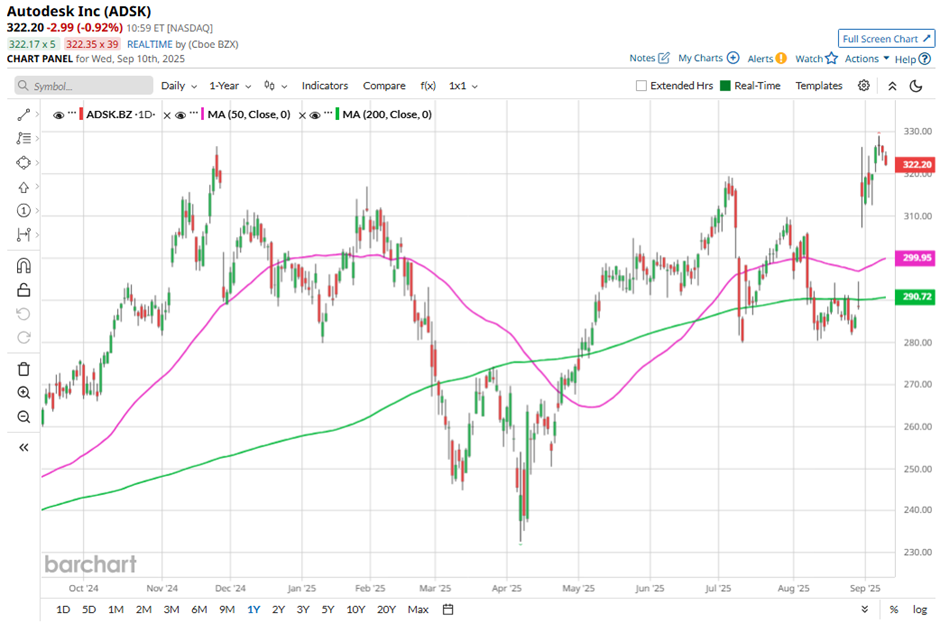Add chart to My Charts
Image resolution: width=940 pixels, height=623 pixels.
[x=733, y=58]
